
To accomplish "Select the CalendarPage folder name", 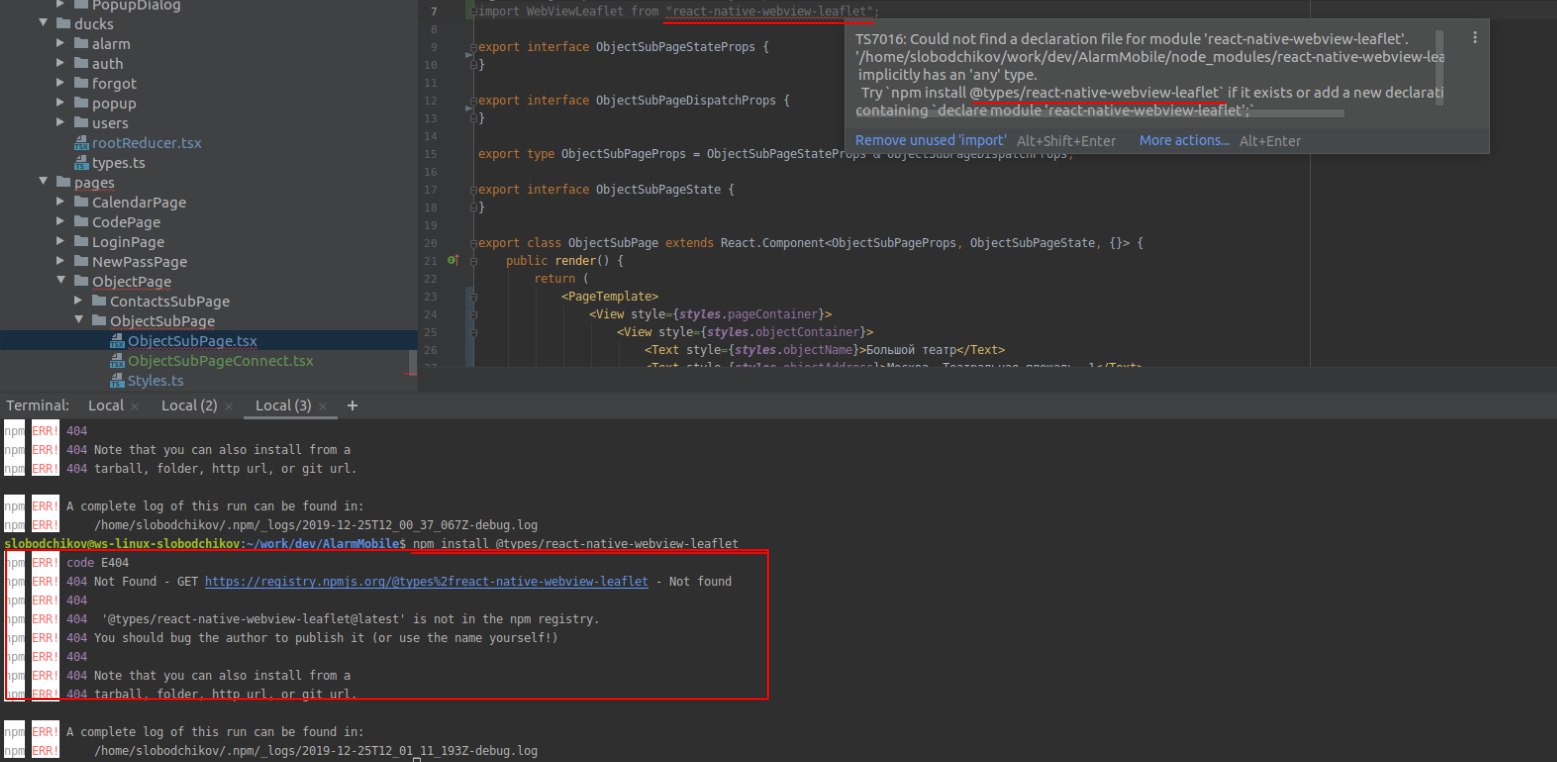I will 139,202.
